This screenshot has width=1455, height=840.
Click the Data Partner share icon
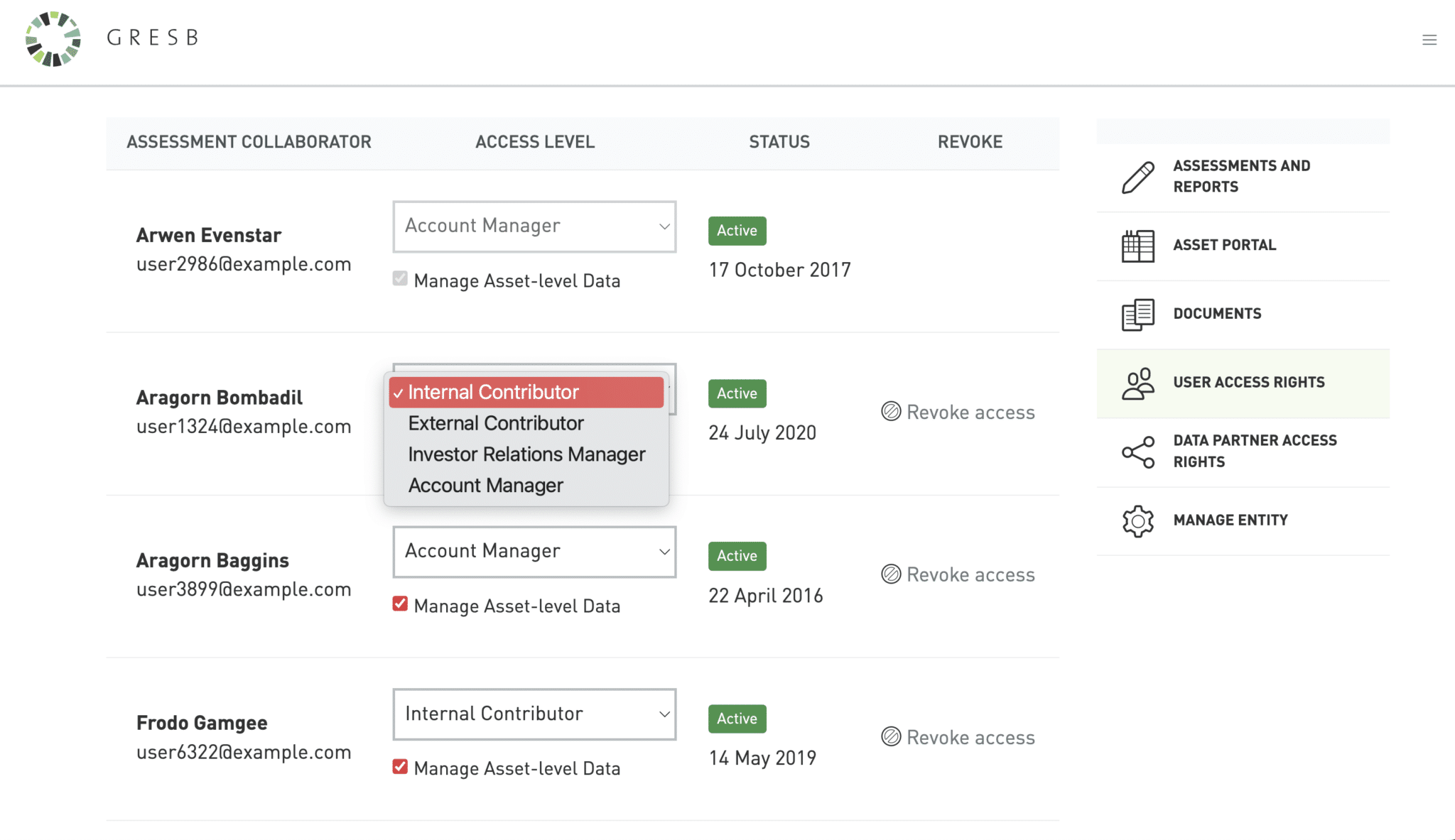1137,452
